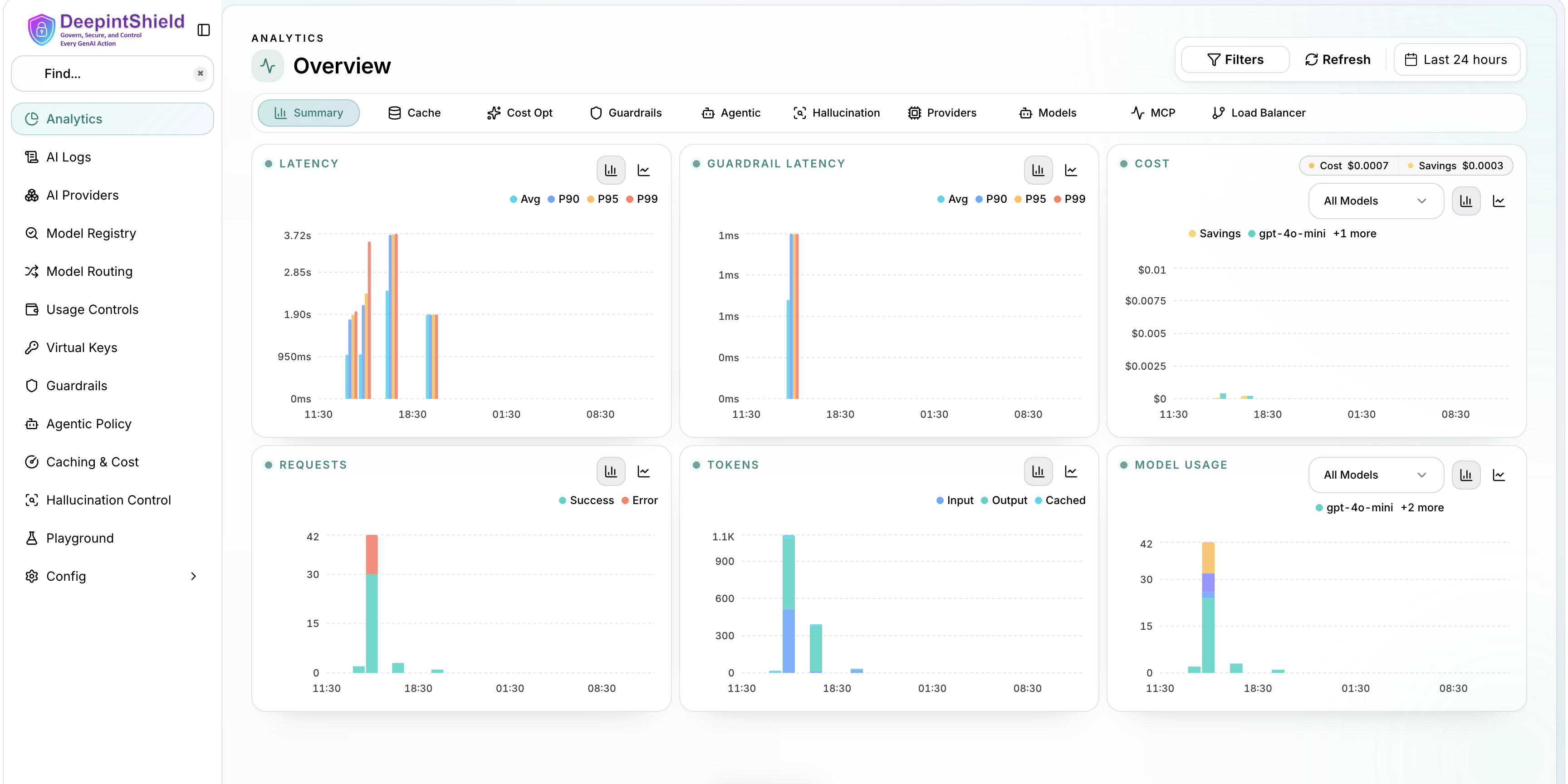Open AI Logs in sidebar

pos(113,157)
